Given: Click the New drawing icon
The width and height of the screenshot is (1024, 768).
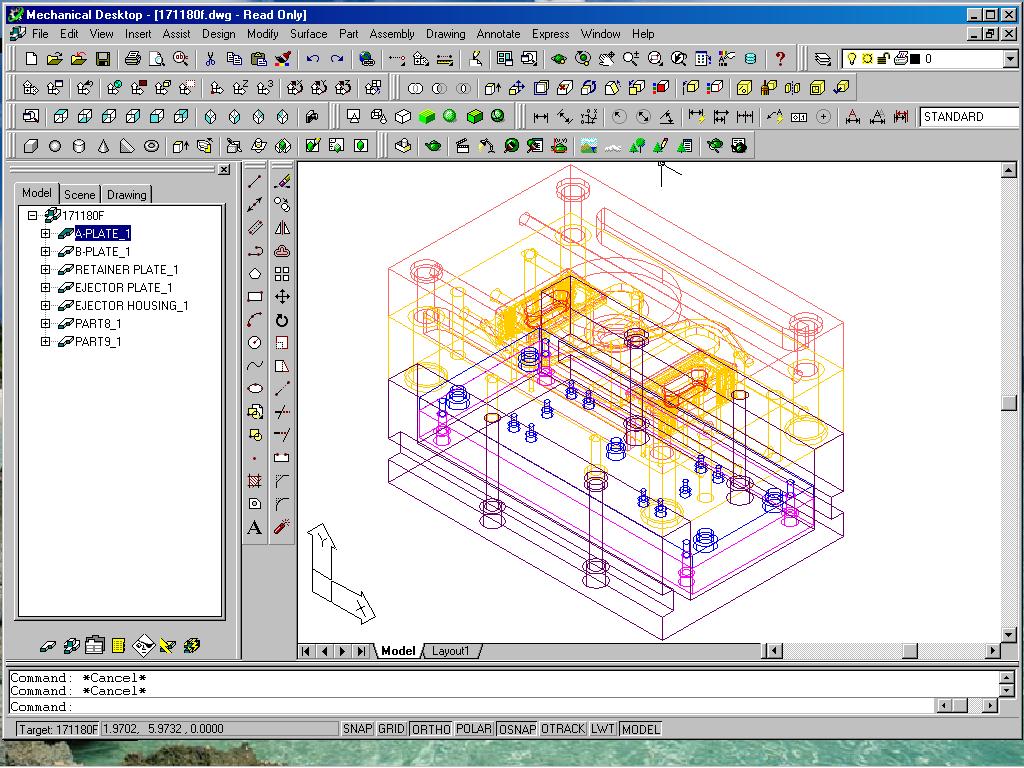Looking at the screenshot, I should pyautogui.click(x=31, y=59).
